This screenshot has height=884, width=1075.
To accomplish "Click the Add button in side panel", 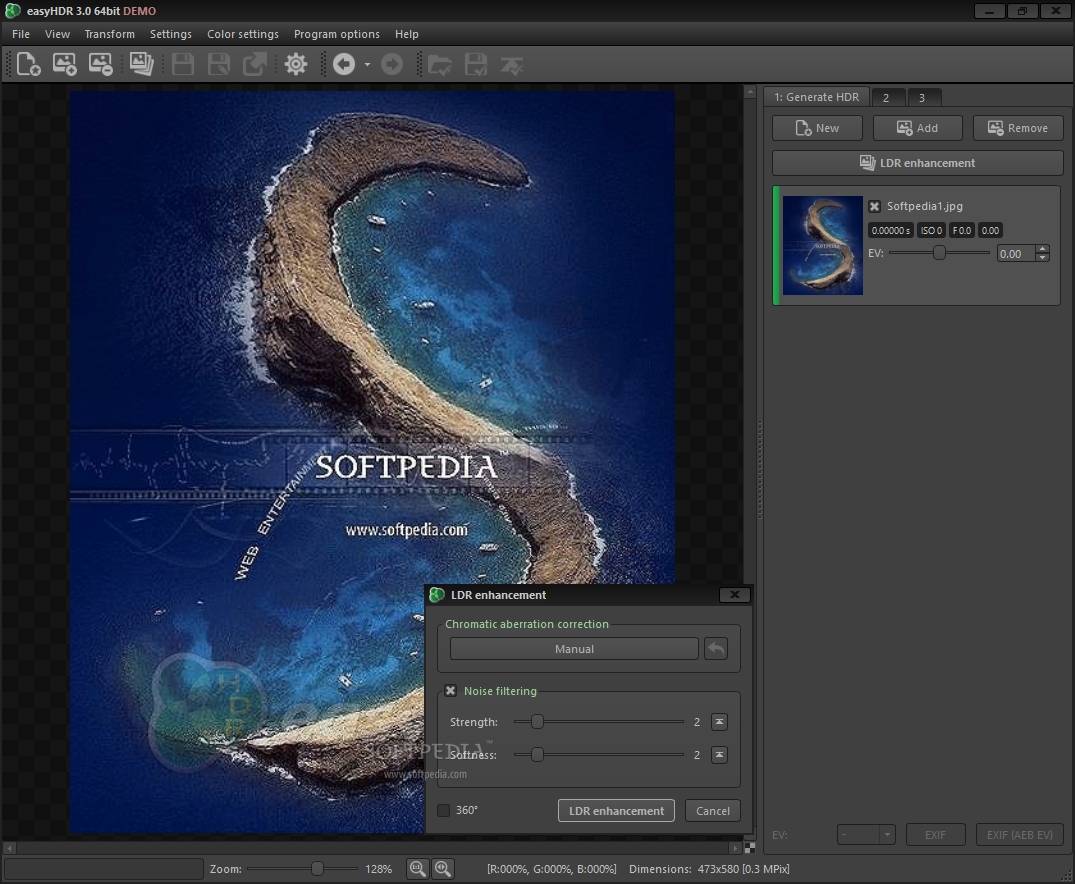I will coord(917,128).
